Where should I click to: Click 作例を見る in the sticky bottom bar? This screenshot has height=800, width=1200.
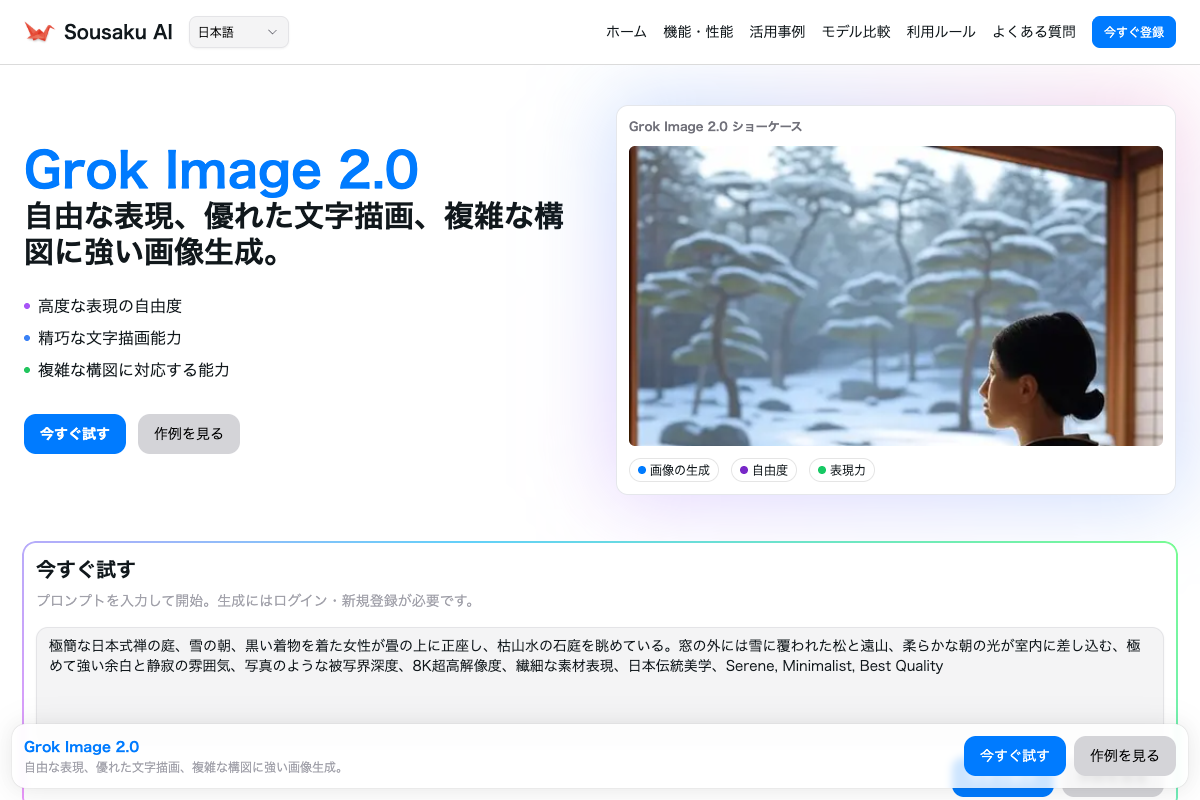point(1124,756)
